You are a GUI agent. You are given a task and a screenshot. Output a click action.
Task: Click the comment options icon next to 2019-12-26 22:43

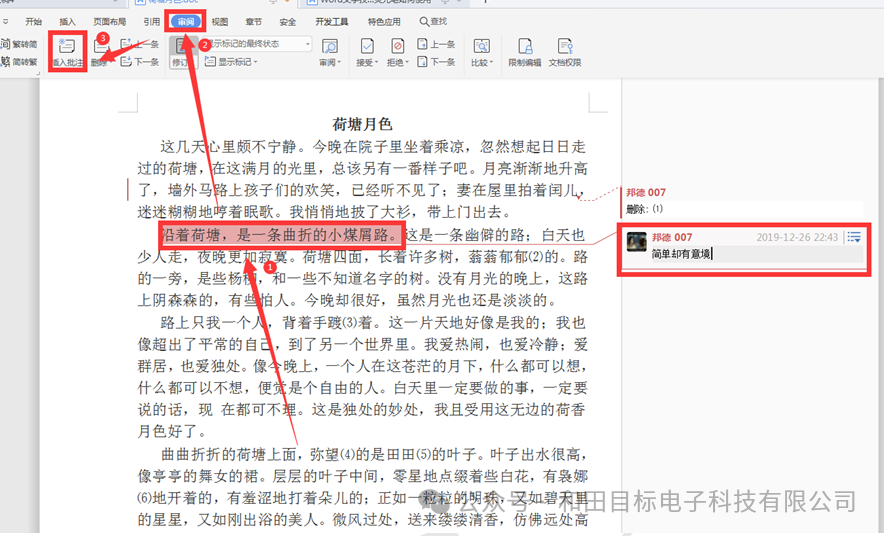pyautogui.click(x=854, y=237)
